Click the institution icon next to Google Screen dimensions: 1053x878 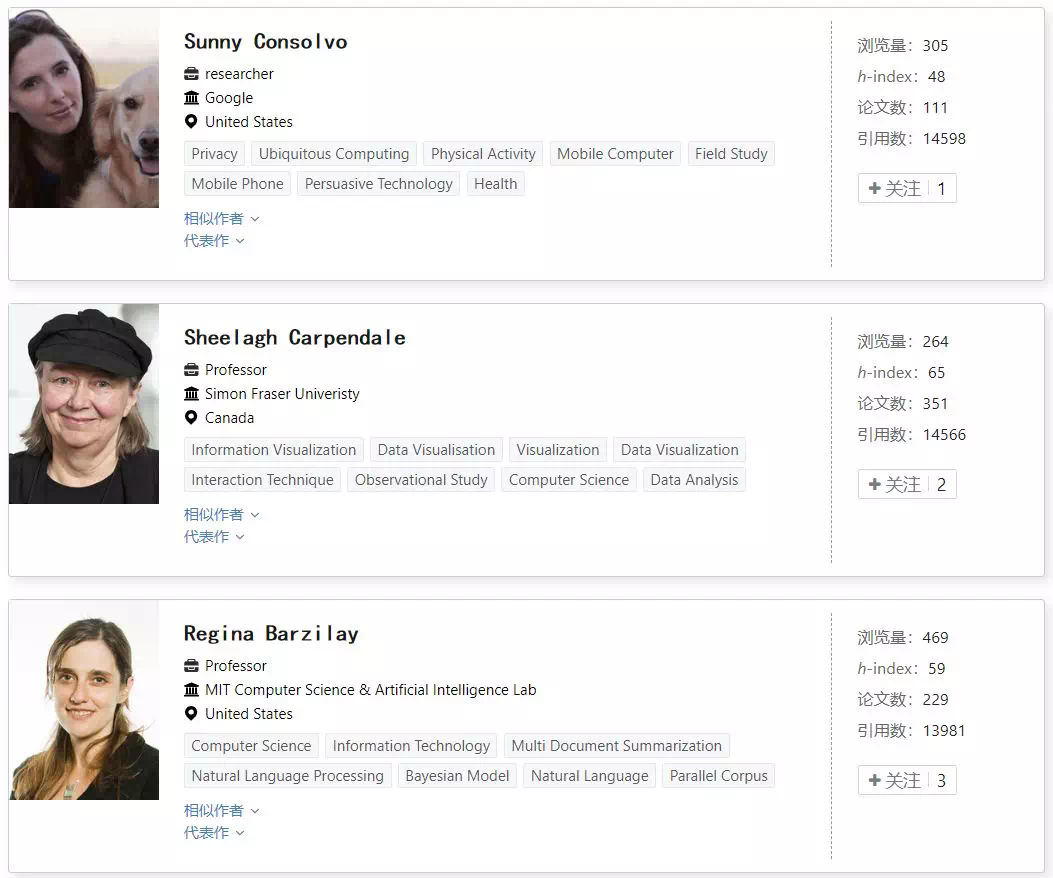(x=191, y=98)
